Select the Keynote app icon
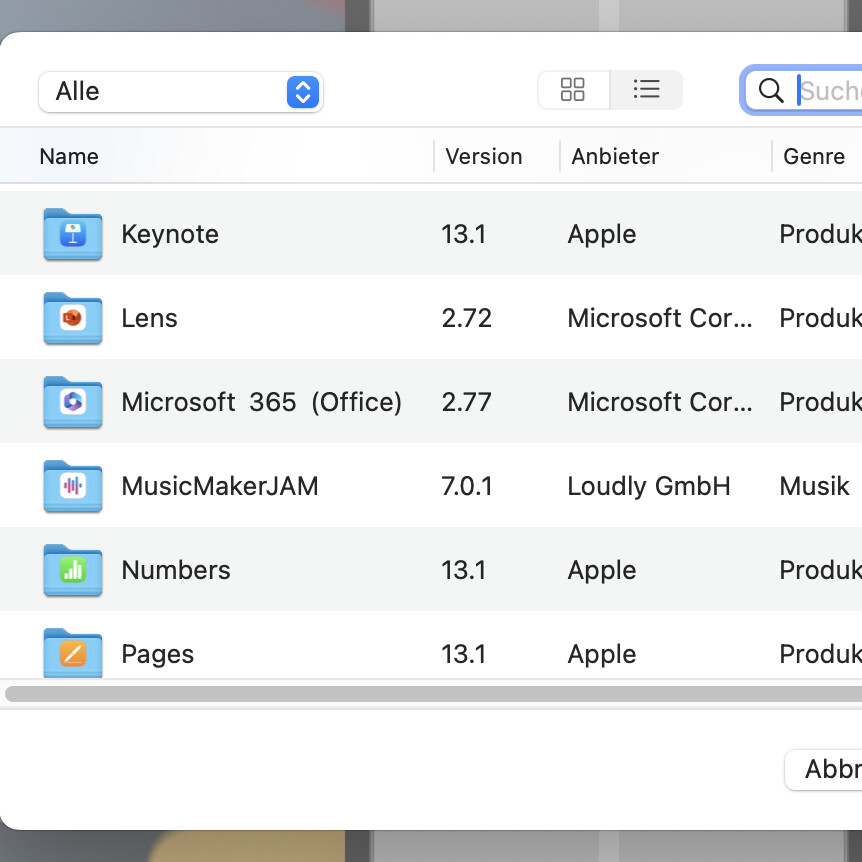Image resolution: width=862 pixels, height=862 pixels. pyautogui.click(x=72, y=234)
